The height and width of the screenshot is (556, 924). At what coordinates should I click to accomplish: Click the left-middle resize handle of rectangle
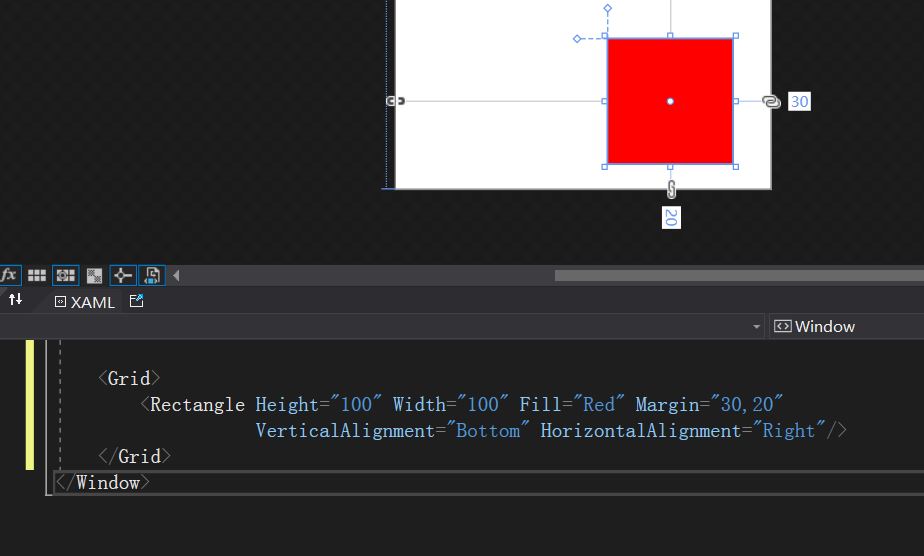click(605, 101)
